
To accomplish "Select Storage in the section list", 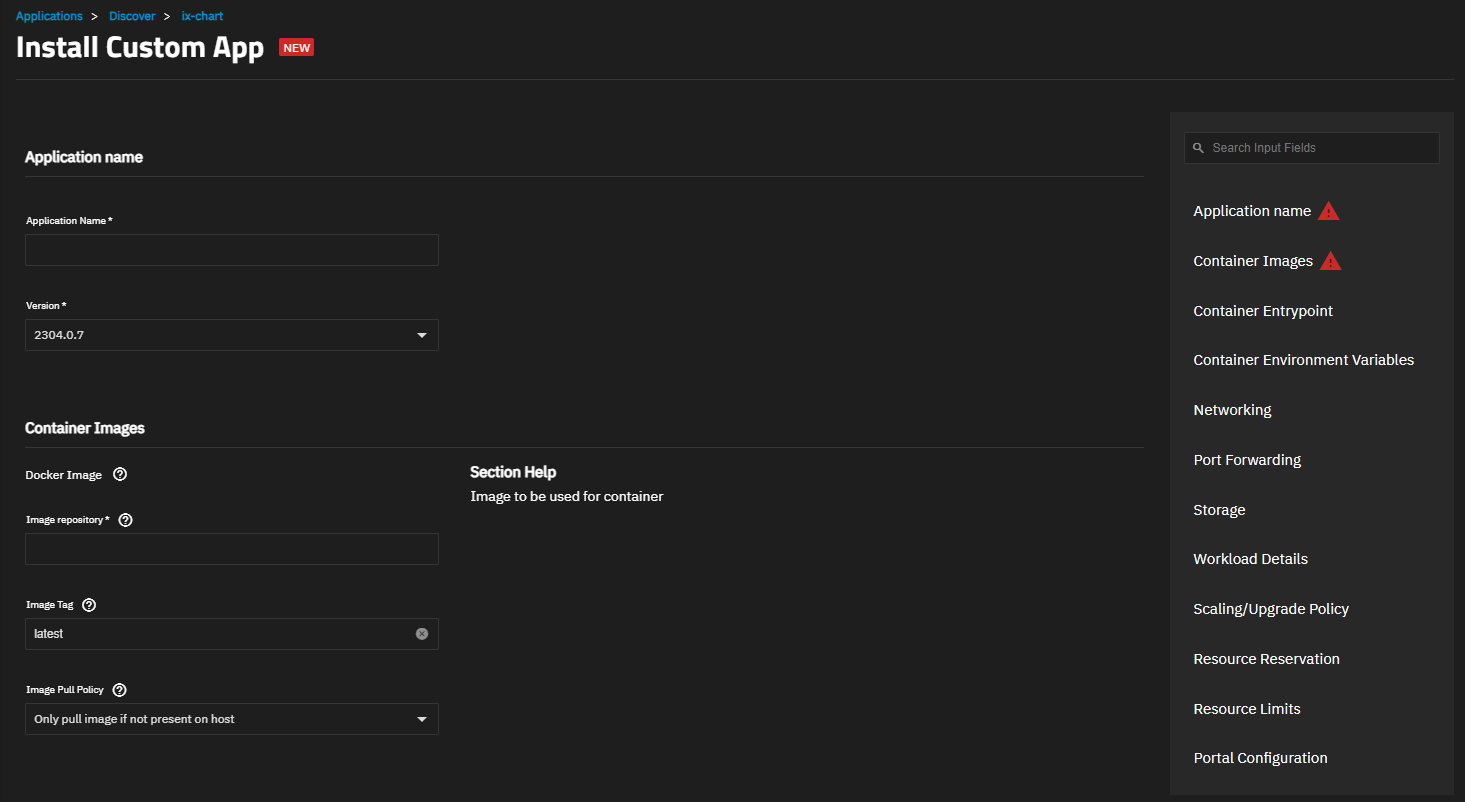I will pyautogui.click(x=1219, y=510).
